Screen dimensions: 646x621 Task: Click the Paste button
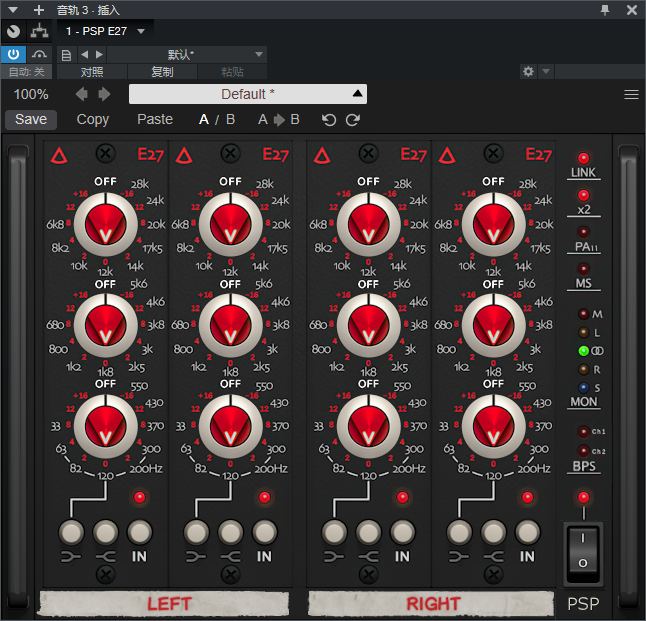155,120
